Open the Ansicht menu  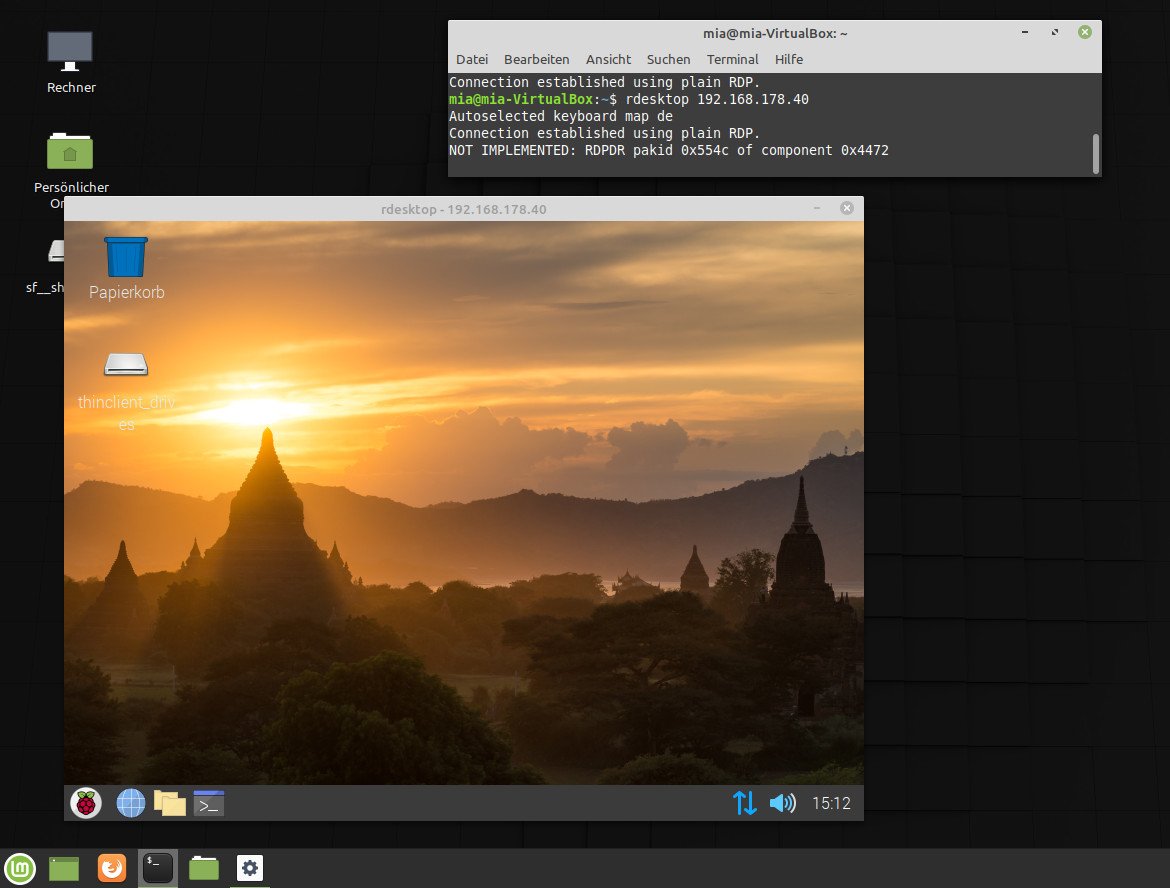(x=608, y=59)
